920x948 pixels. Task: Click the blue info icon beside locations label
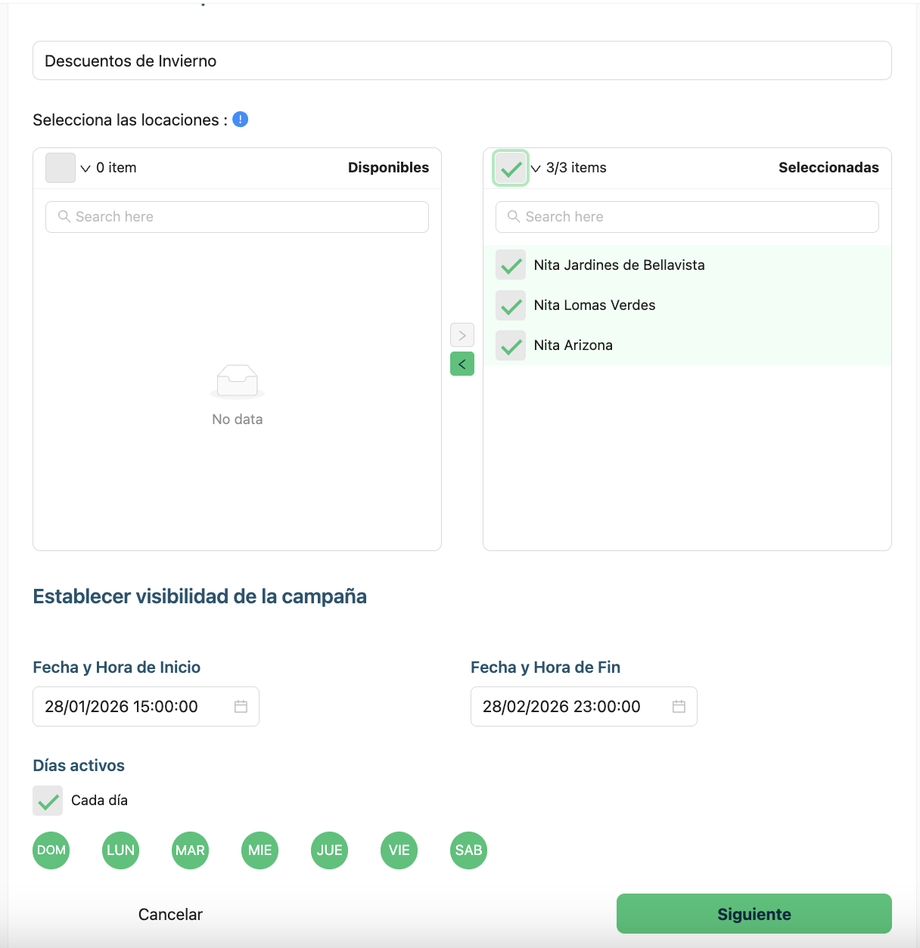click(240, 120)
